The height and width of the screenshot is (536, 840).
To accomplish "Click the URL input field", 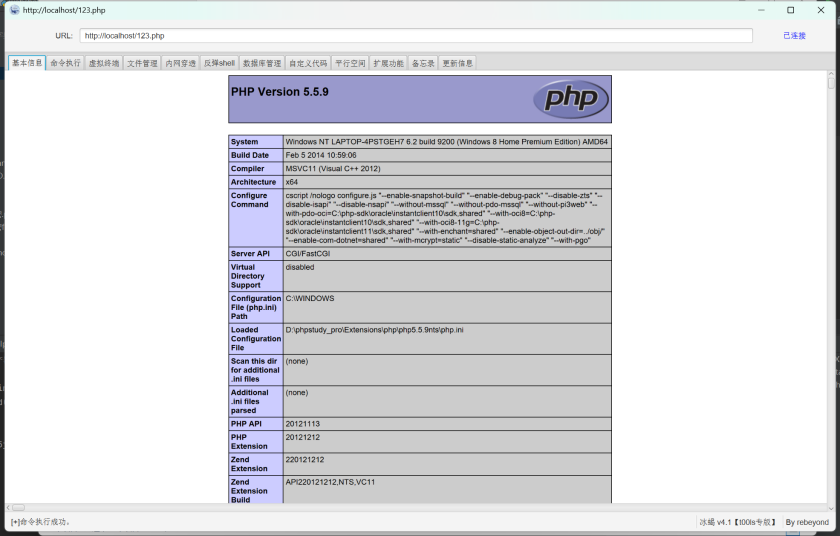I will point(416,36).
